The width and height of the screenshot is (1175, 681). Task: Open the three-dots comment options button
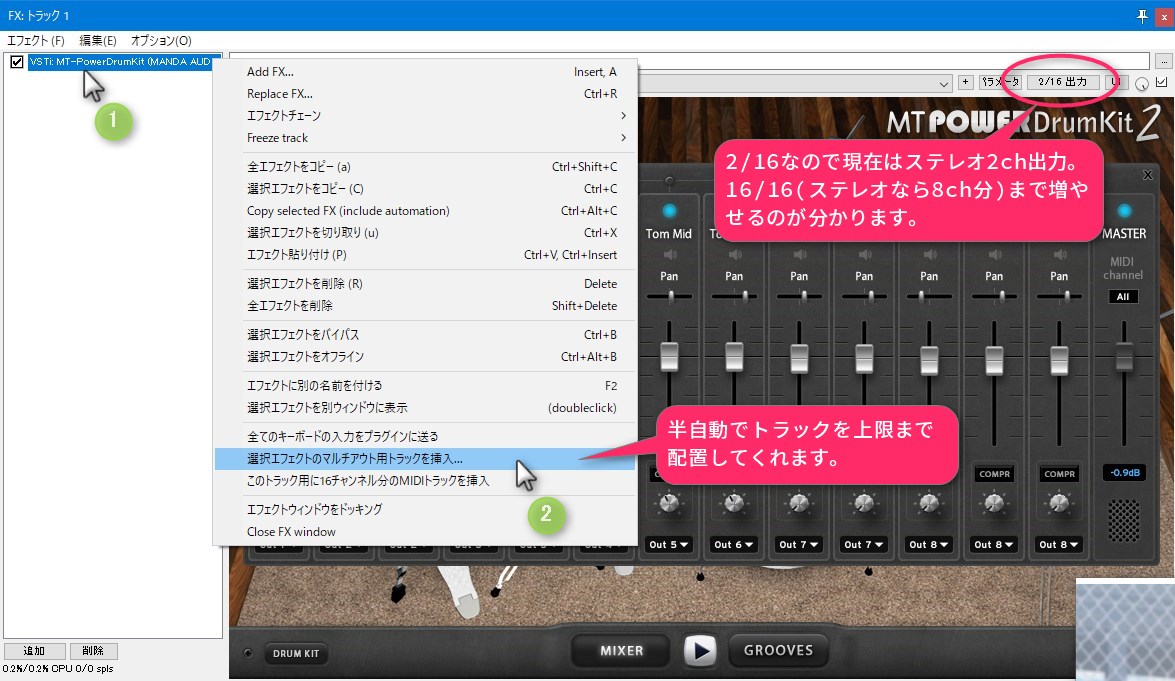[x=1163, y=61]
